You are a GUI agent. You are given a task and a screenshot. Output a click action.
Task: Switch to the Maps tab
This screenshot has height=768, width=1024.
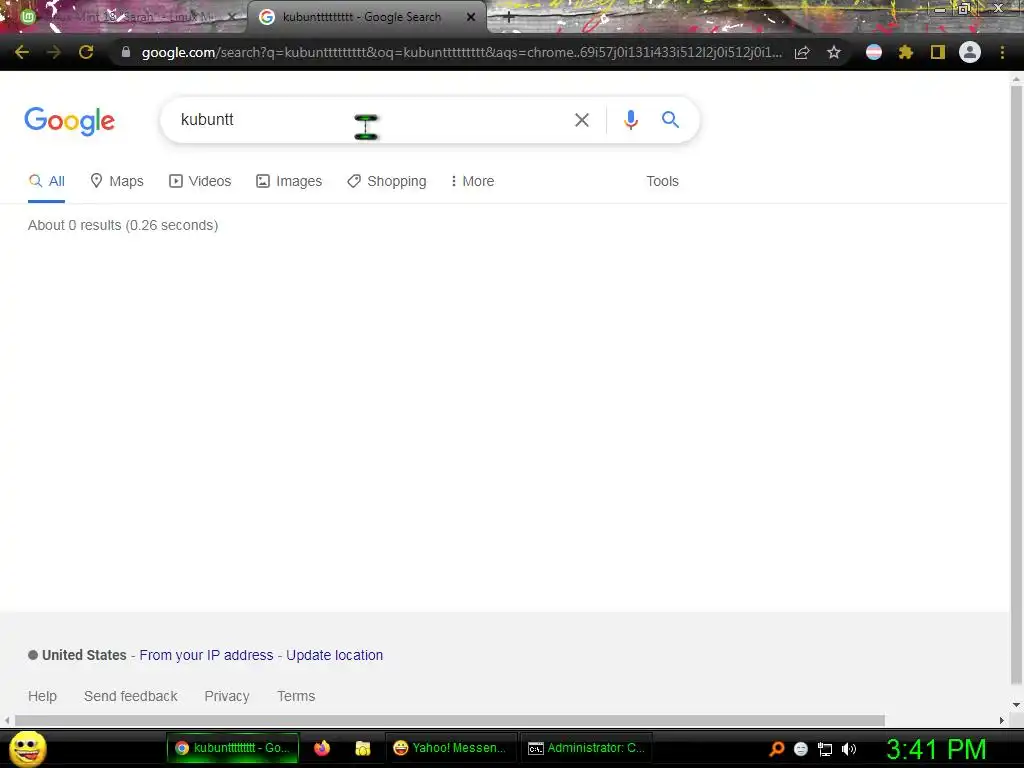coord(117,182)
